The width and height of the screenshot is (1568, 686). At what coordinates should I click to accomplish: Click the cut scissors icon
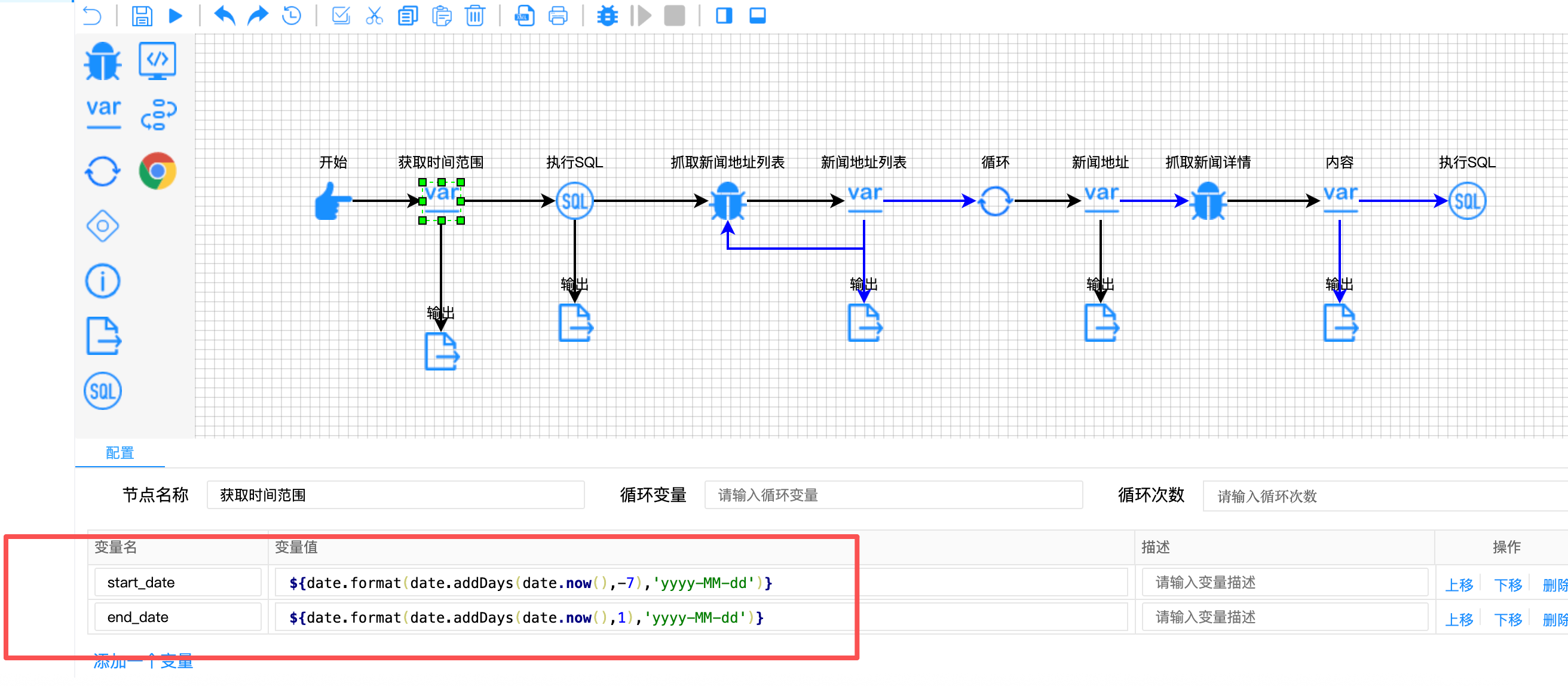tap(373, 16)
